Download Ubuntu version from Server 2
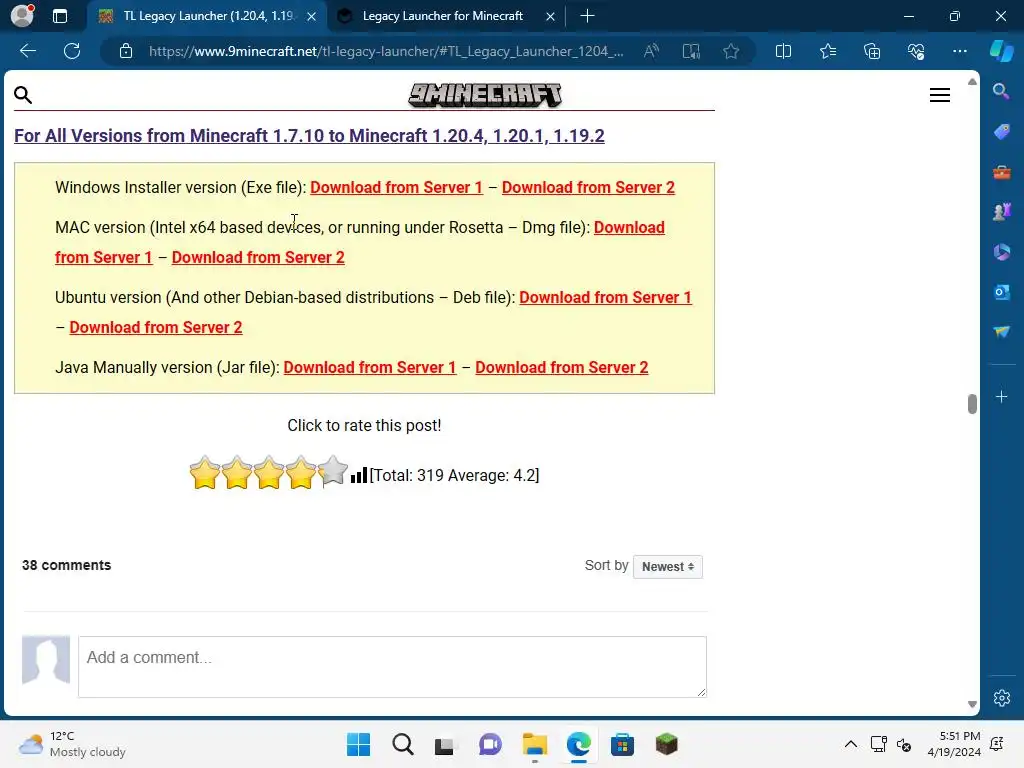The height and width of the screenshot is (768, 1024). tap(155, 327)
